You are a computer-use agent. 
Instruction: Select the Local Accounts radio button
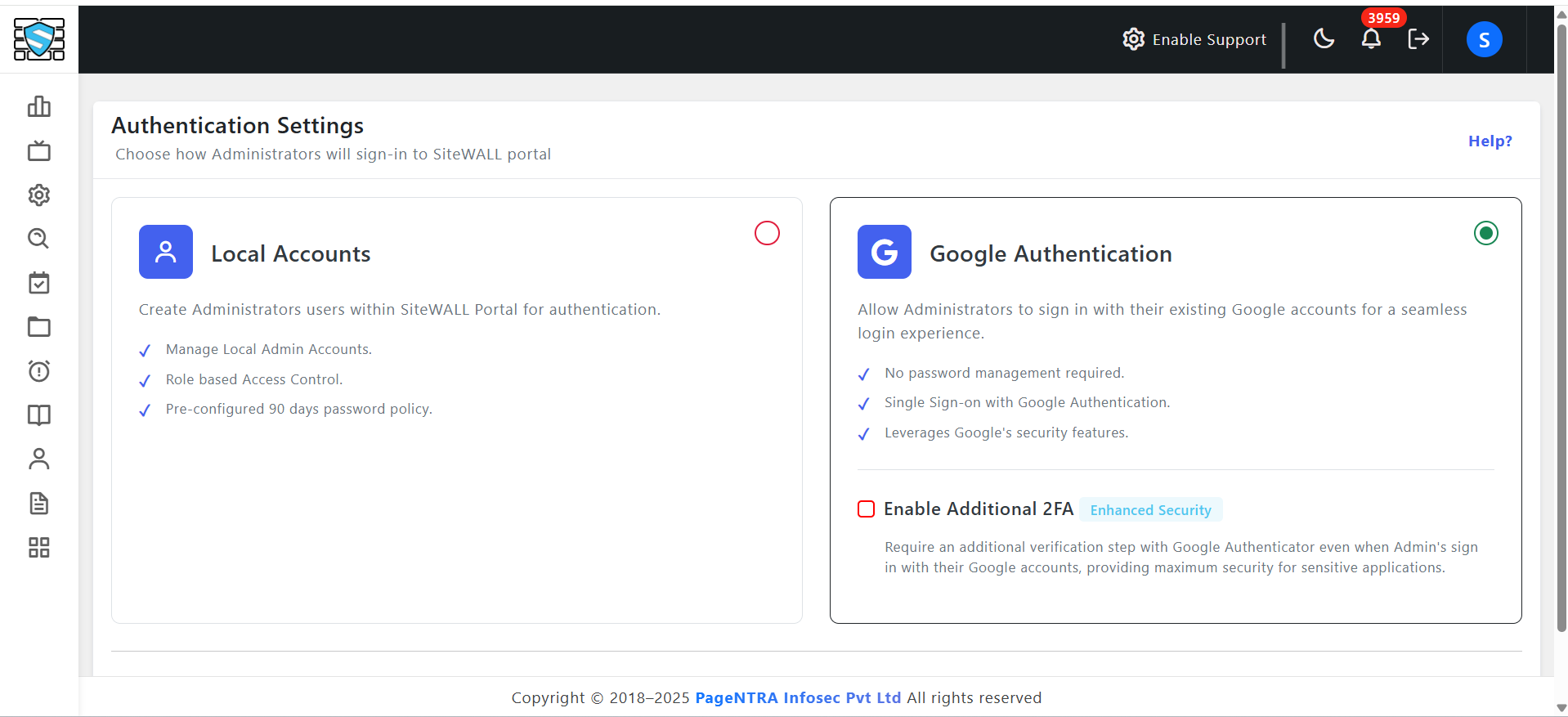(767, 233)
